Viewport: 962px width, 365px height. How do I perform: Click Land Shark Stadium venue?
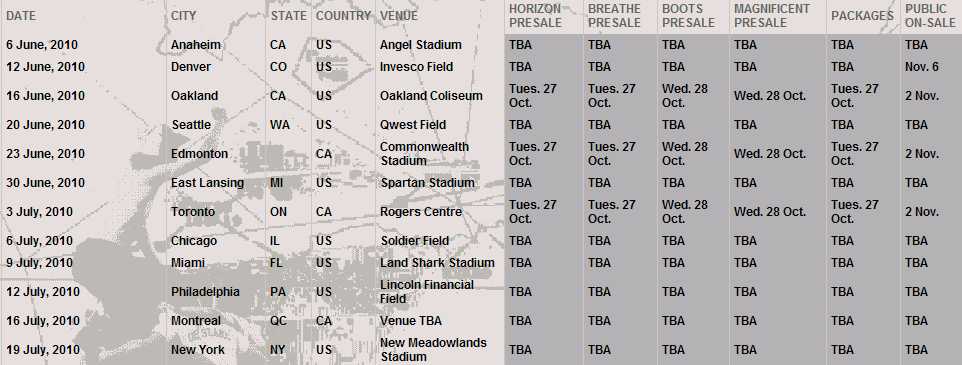pos(437,263)
